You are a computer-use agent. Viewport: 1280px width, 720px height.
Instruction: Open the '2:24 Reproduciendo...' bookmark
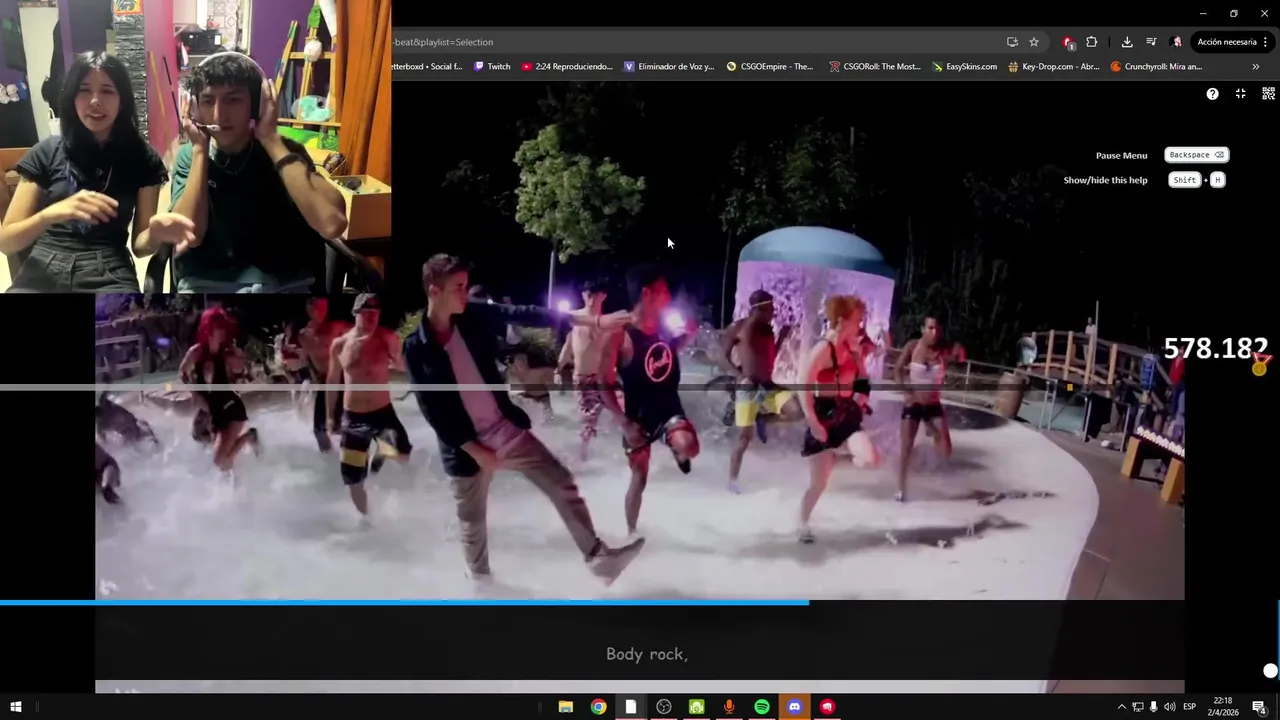tap(567, 67)
